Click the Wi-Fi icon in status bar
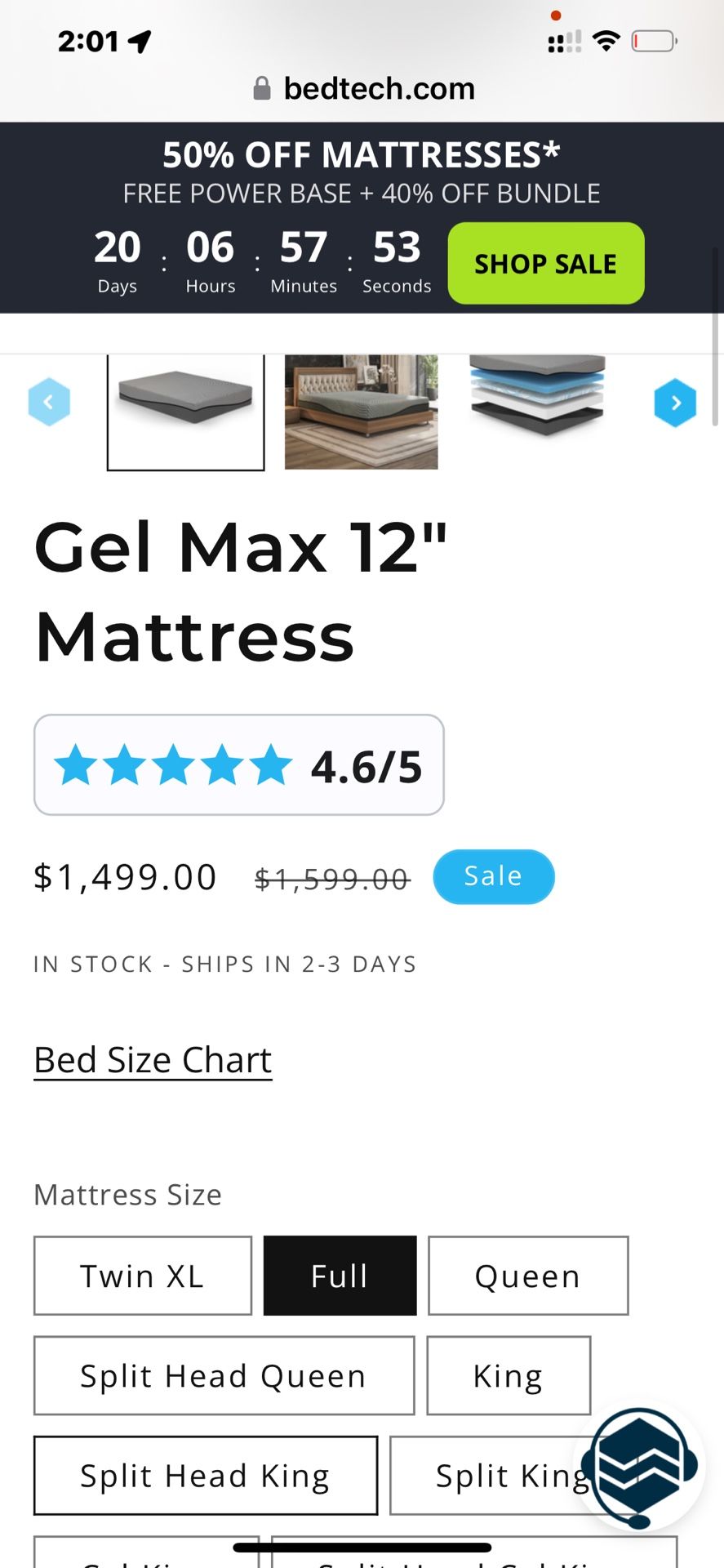Screen dimensions: 724x1568 [x=606, y=39]
